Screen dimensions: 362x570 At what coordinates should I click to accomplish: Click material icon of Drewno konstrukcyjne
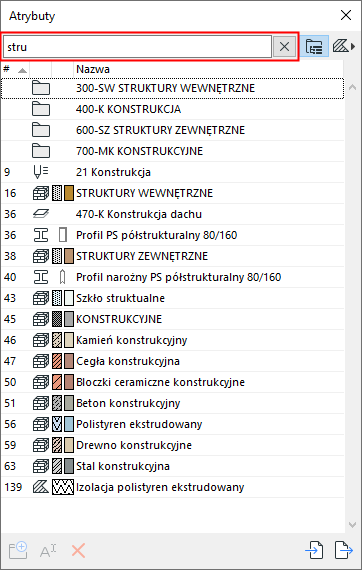click(41, 445)
